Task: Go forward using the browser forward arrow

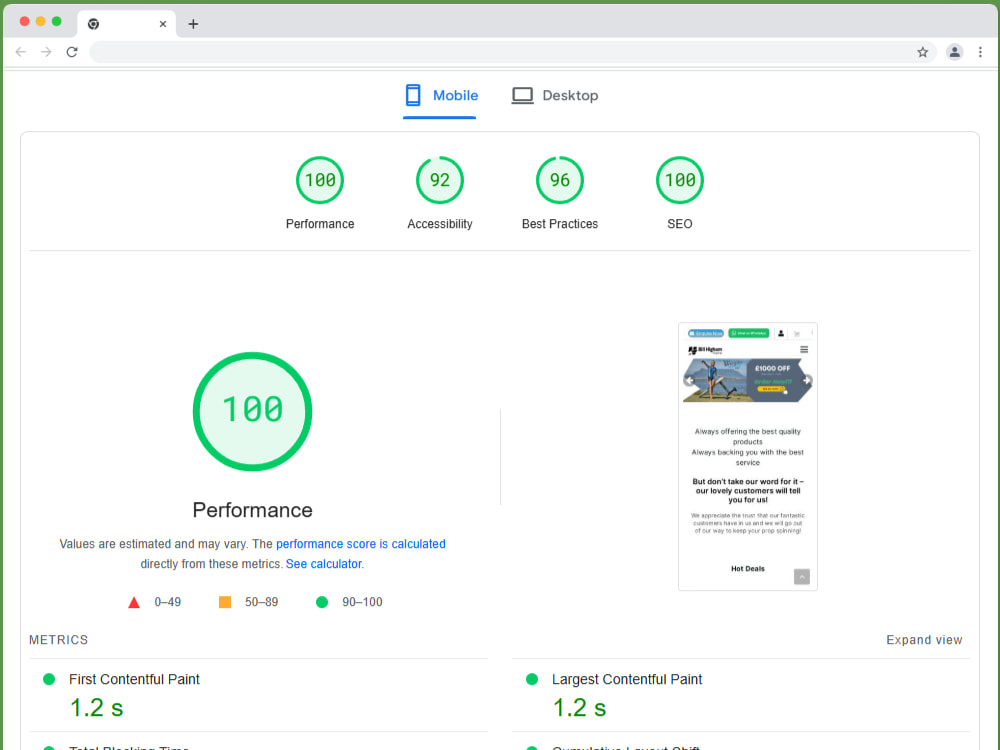Action: tap(46, 52)
